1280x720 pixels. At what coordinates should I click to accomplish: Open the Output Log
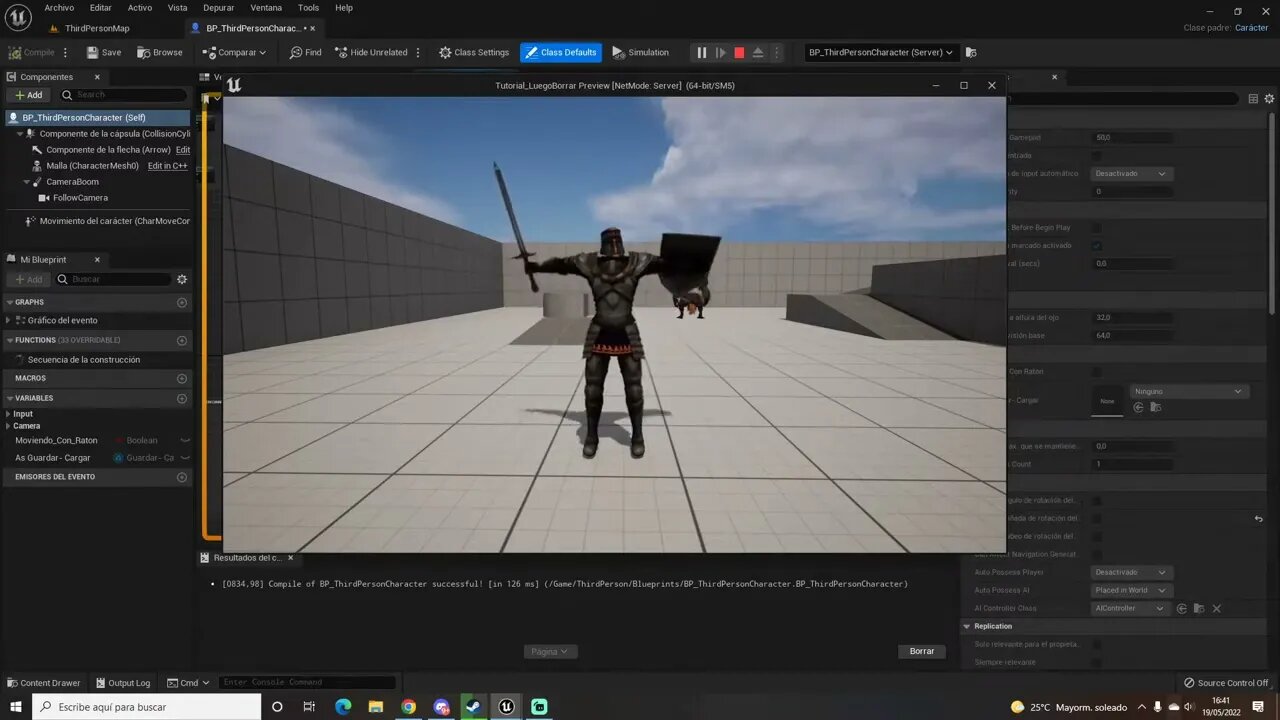click(122, 683)
